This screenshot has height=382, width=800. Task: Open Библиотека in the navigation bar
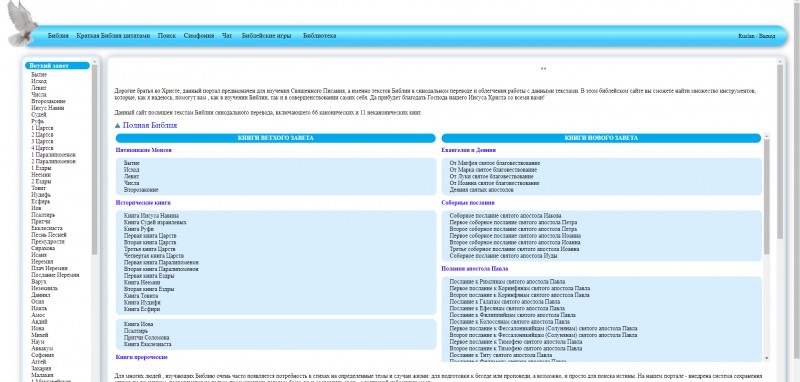tap(319, 36)
